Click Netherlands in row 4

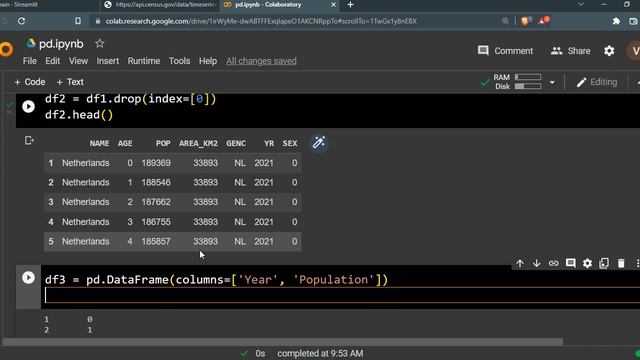(x=86, y=222)
